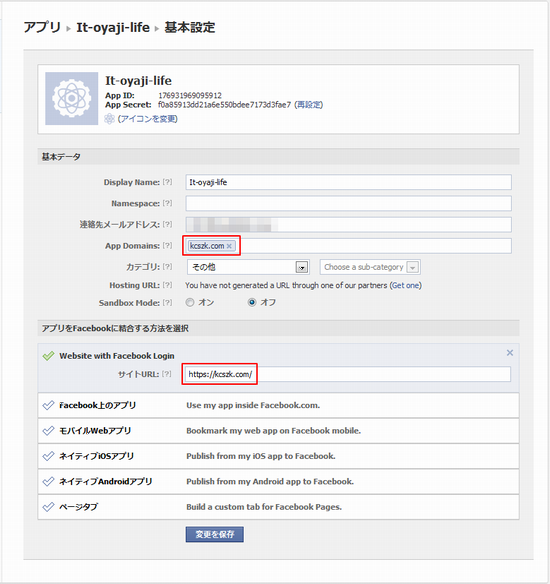Open the カテゴリ dropdown showing その他

pos(248,267)
